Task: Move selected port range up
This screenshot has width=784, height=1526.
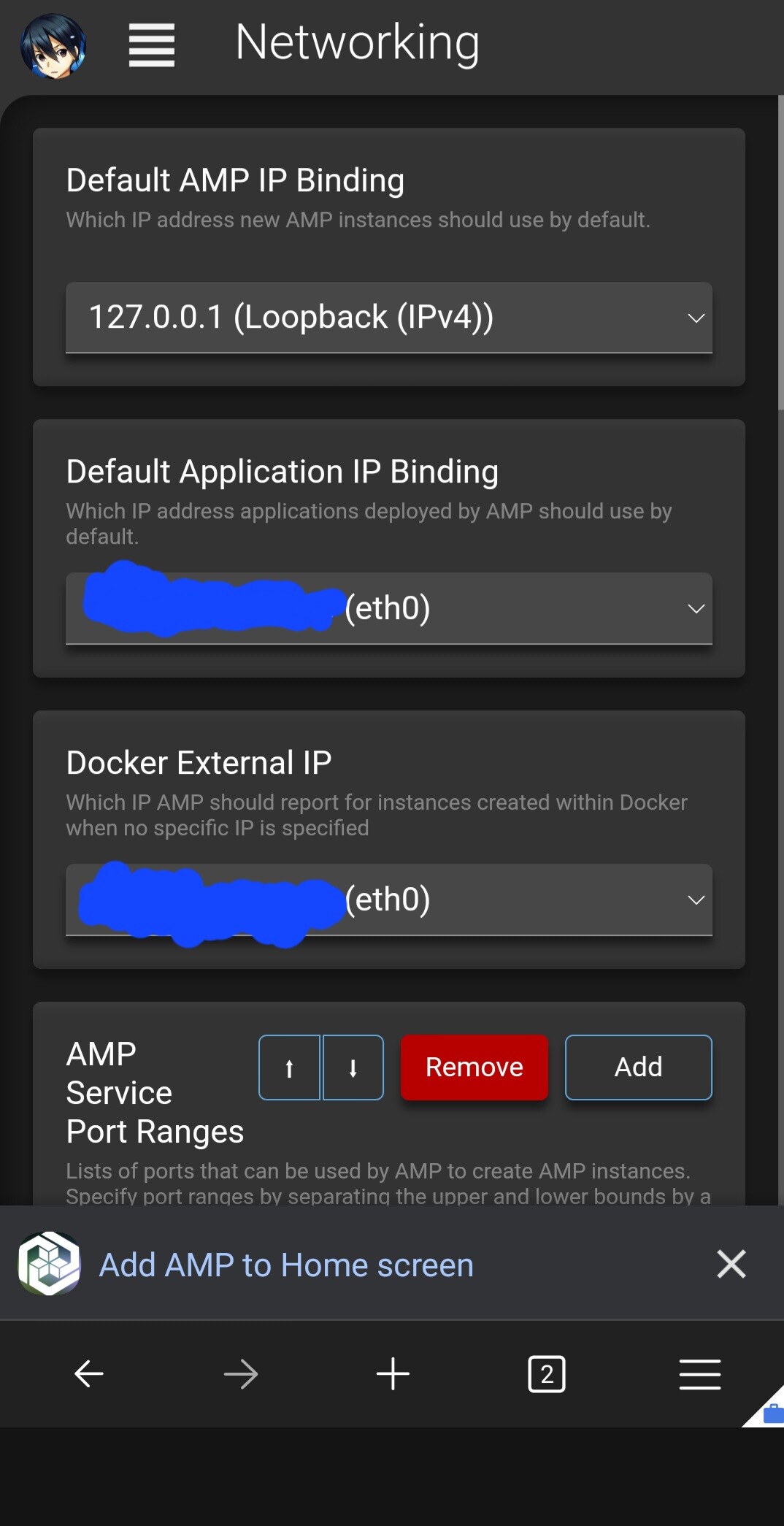Action: tap(290, 1067)
